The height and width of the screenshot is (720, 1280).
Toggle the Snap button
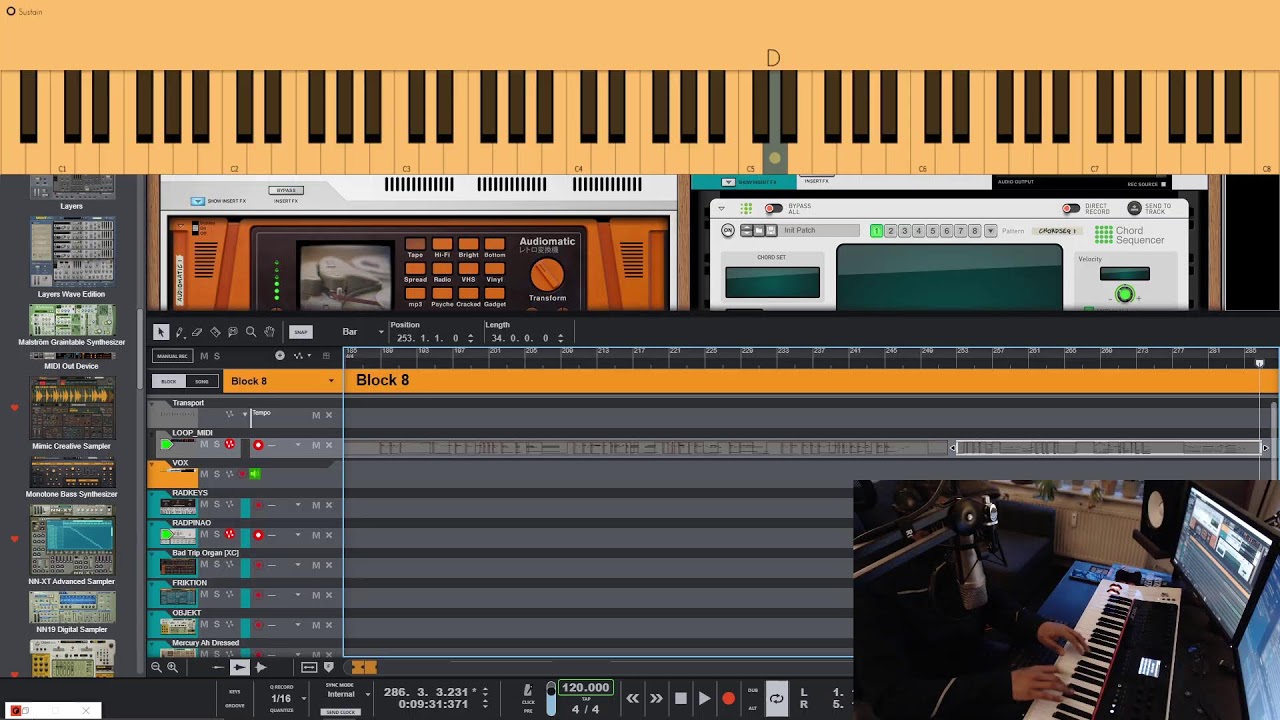(x=301, y=332)
